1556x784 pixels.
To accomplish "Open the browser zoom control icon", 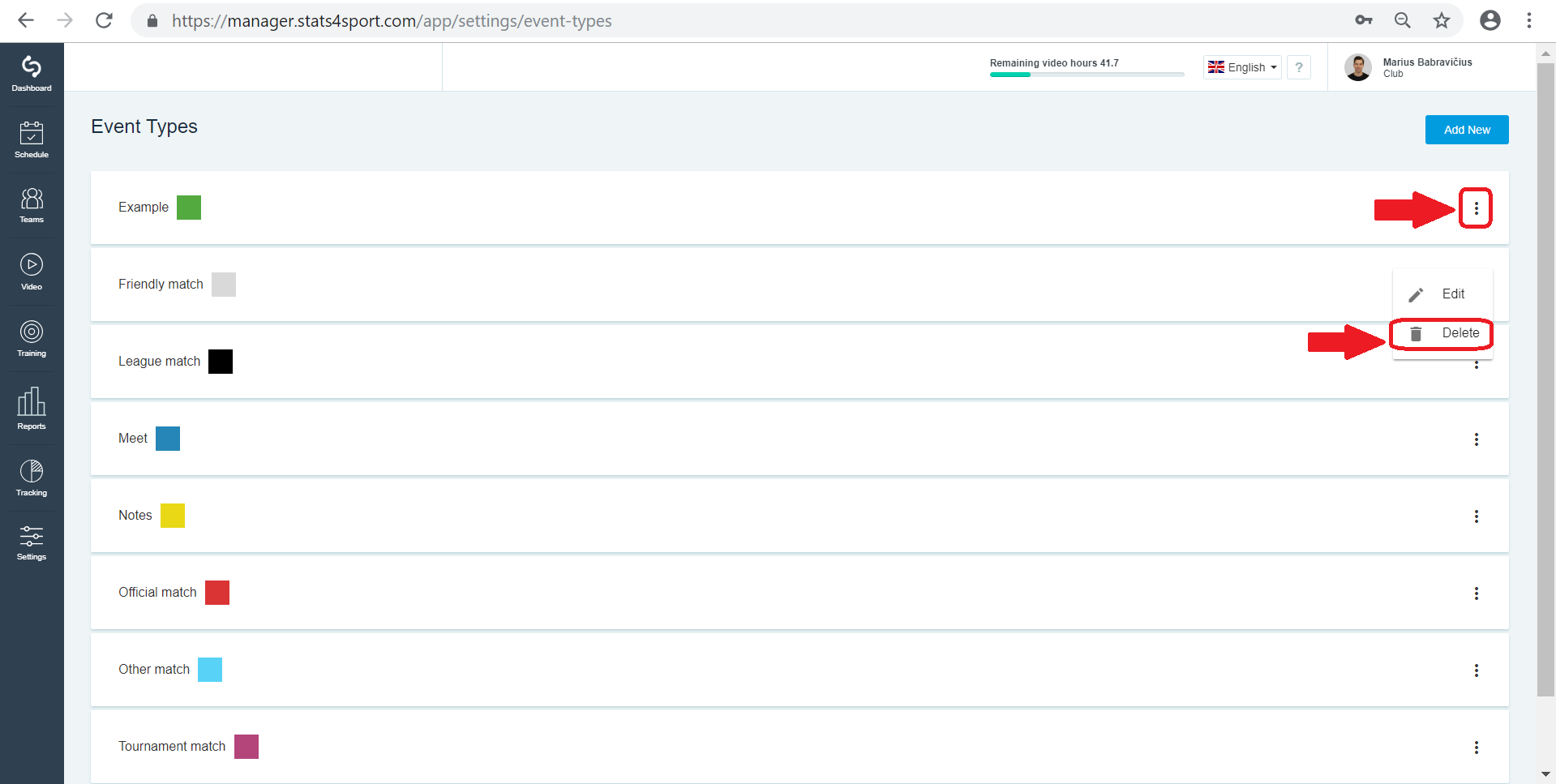I will [1402, 20].
